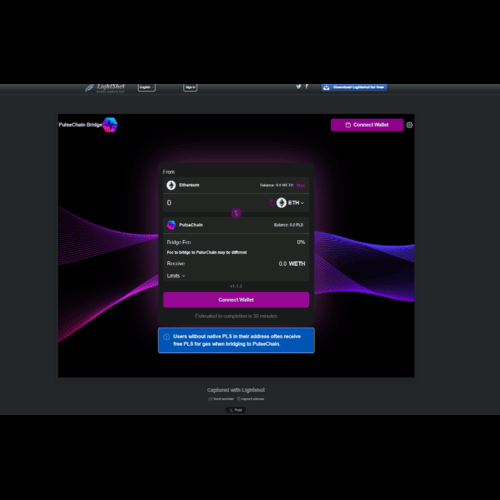500x500 pixels.
Task: Click the estimated completion 30 minutes text
Action: pos(236,316)
